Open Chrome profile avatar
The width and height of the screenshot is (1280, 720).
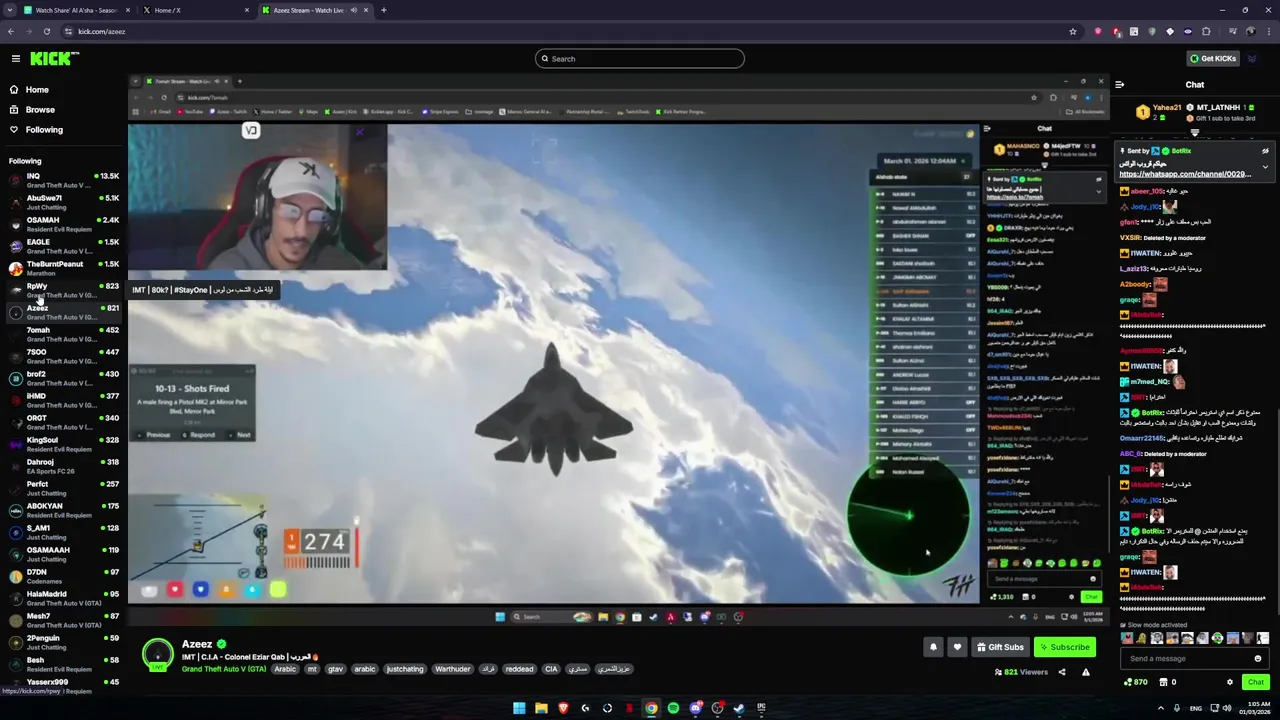pyautogui.click(x=1250, y=32)
